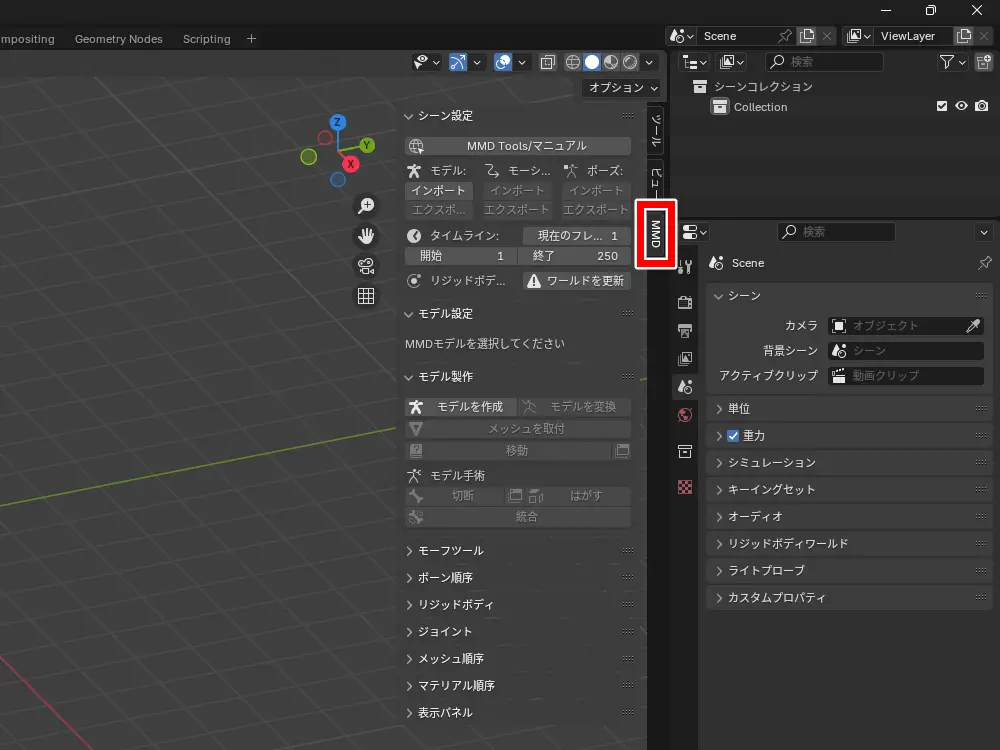Click the 終了 frame value field
The image size is (1000, 750).
[576, 256]
